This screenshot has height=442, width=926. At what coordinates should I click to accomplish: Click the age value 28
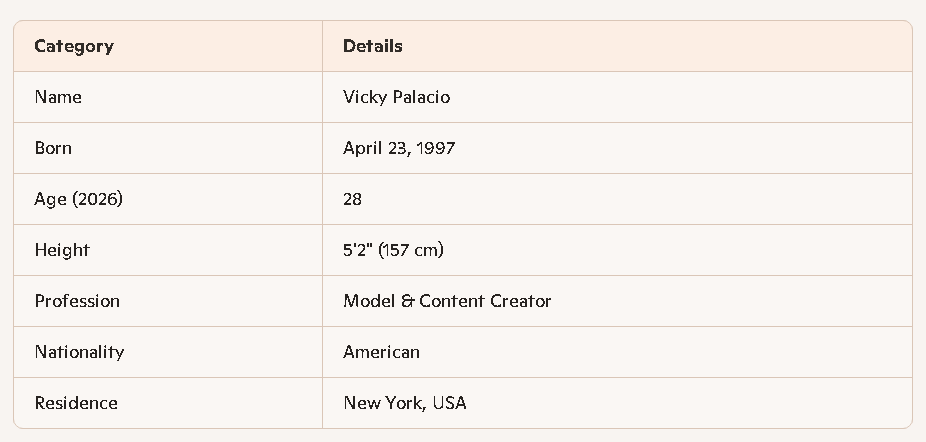(352, 199)
